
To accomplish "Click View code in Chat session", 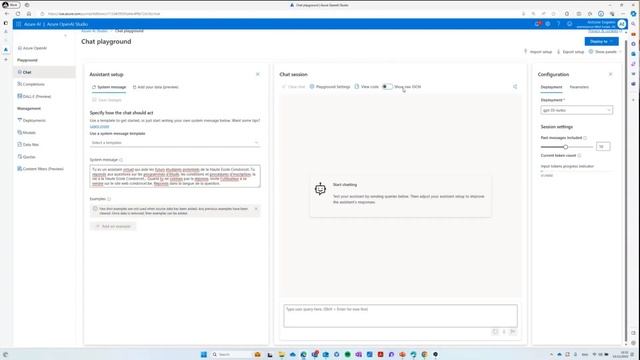I will 367,87.
